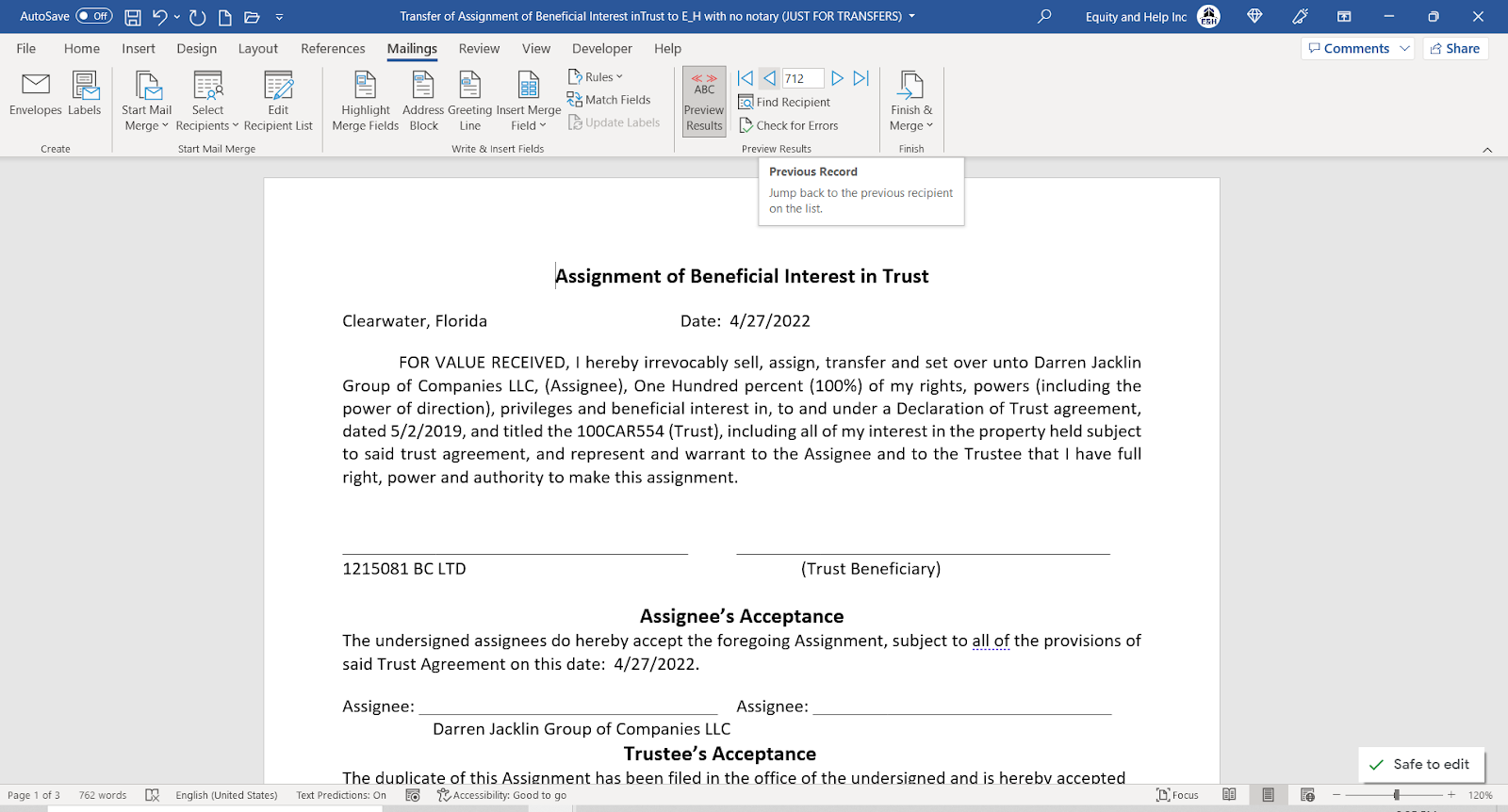Viewport: 1508px width, 812px height.
Task: Redo the last action
Action: pos(197,17)
